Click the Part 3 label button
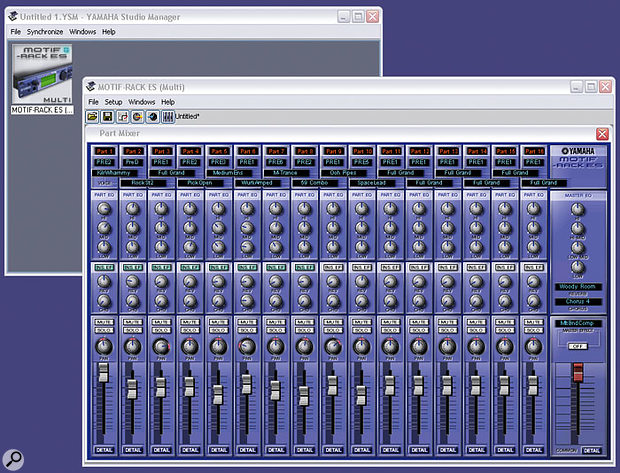The image size is (620, 473). [161, 151]
